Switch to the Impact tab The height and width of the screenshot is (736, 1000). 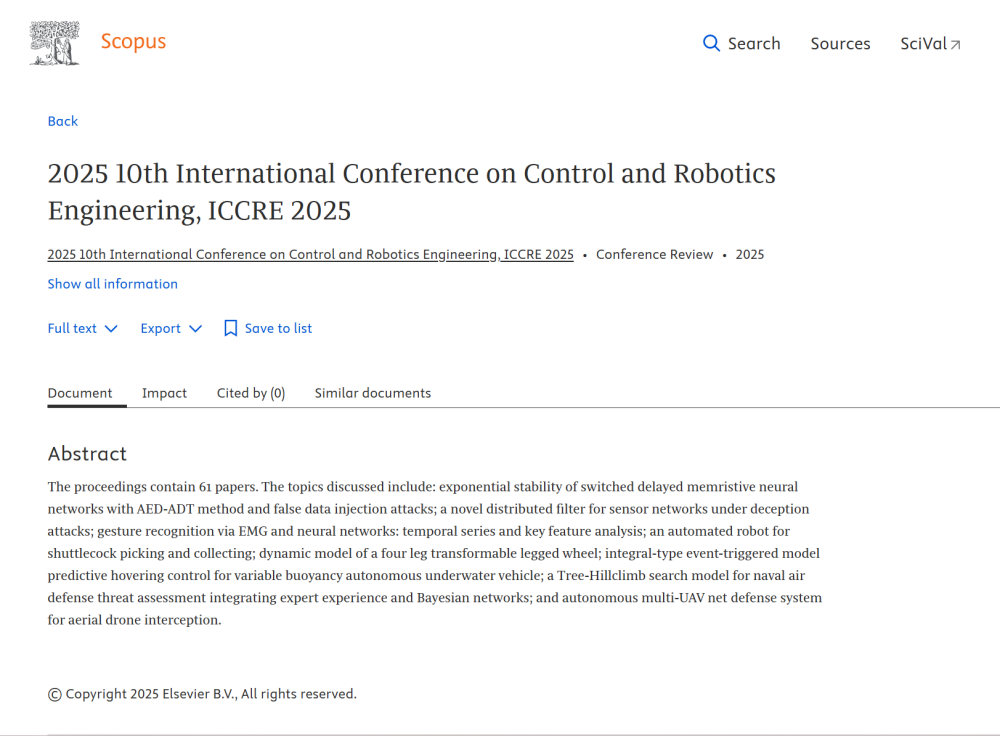[x=164, y=393]
